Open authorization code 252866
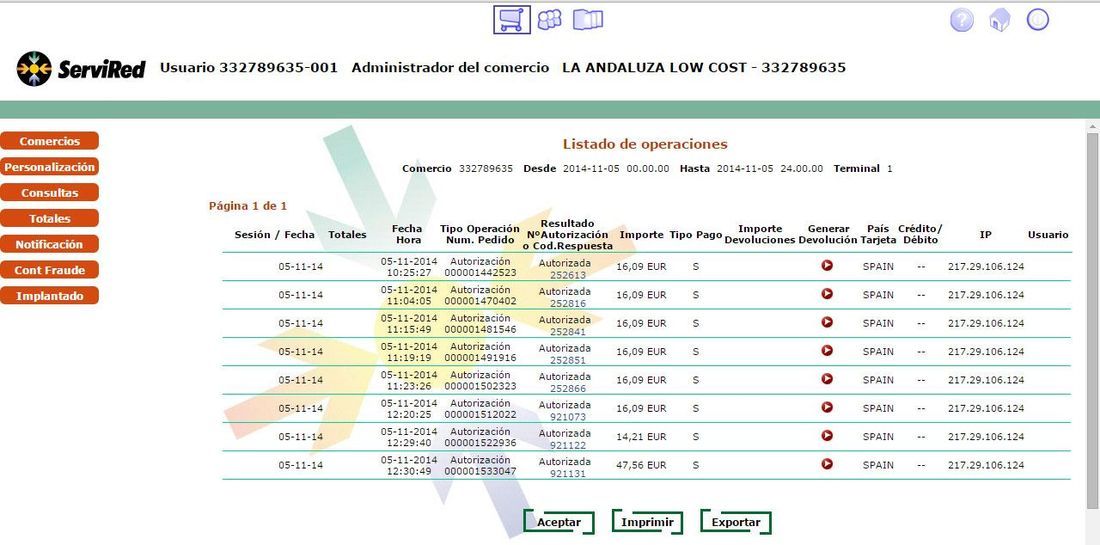This screenshot has height=545, width=1100. click(568, 388)
